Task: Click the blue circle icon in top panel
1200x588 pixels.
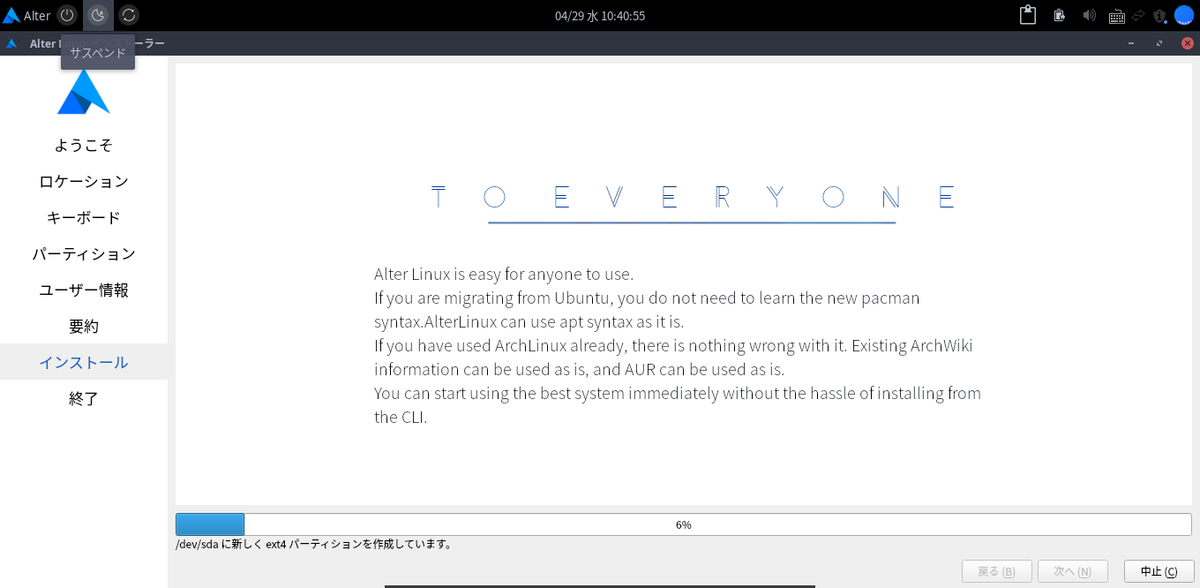Action: click(x=1184, y=15)
